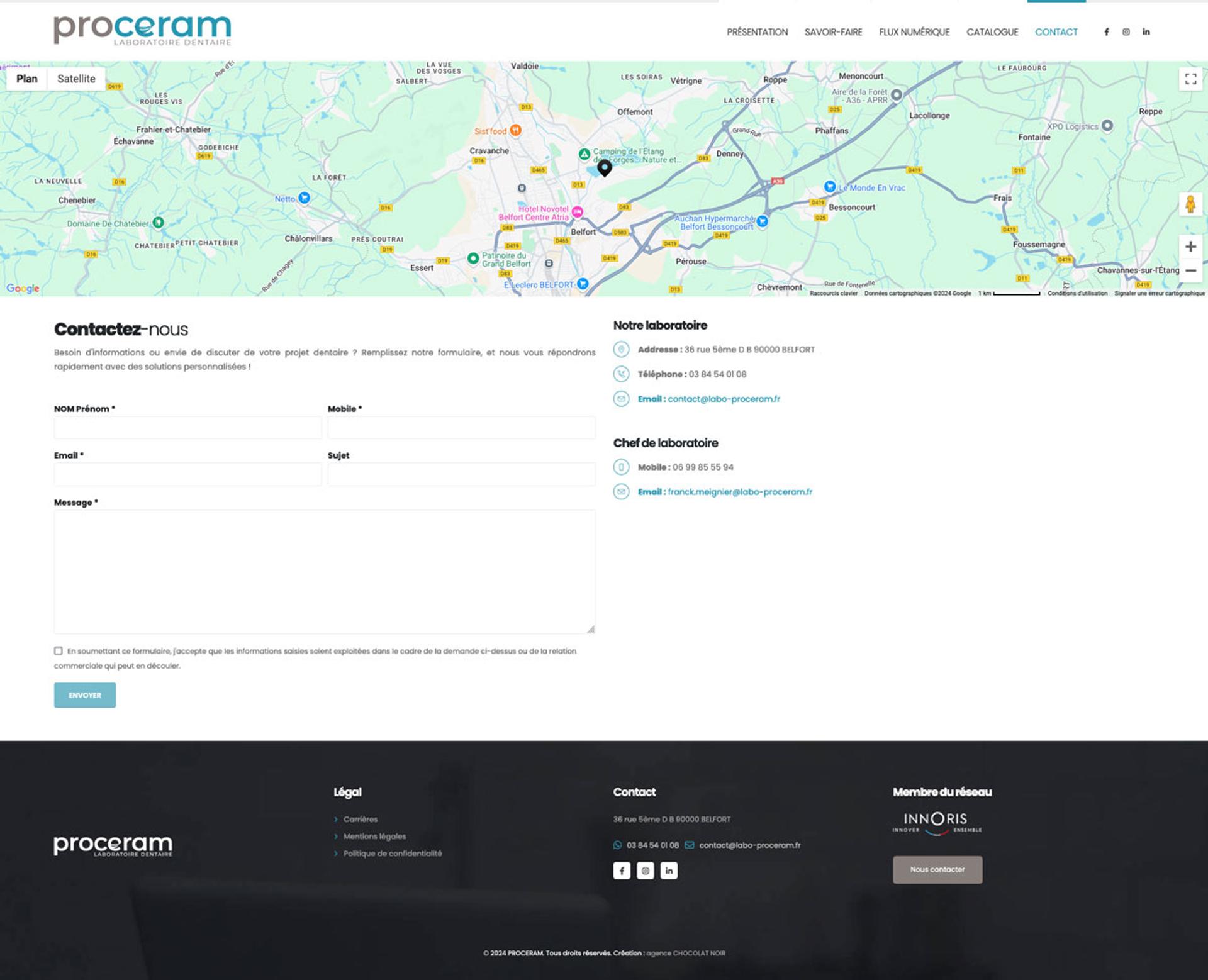Open footer Facebook icon
This screenshot has width=1208, height=980.
point(622,871)
